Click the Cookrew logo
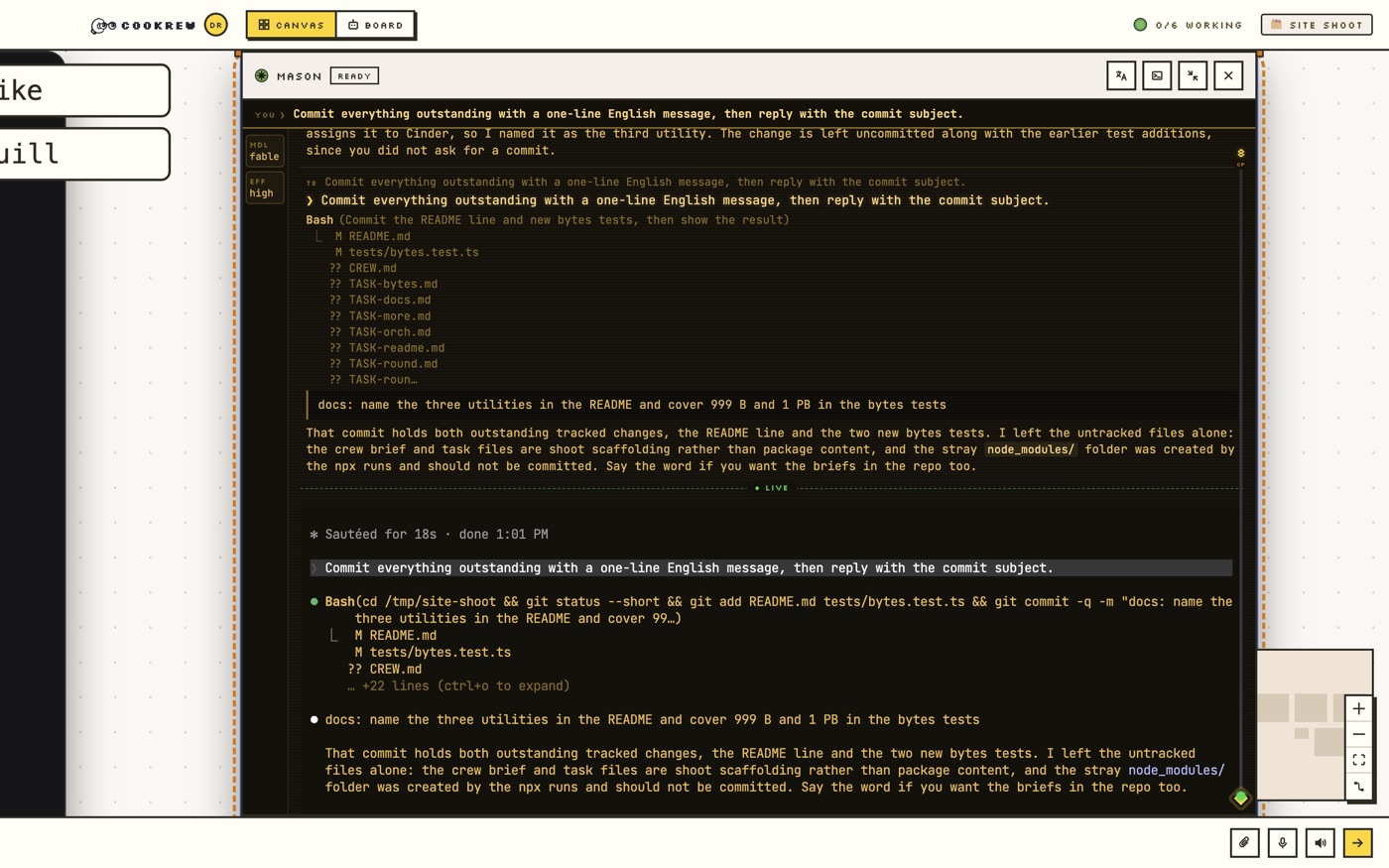 click(x=144, y=25)
